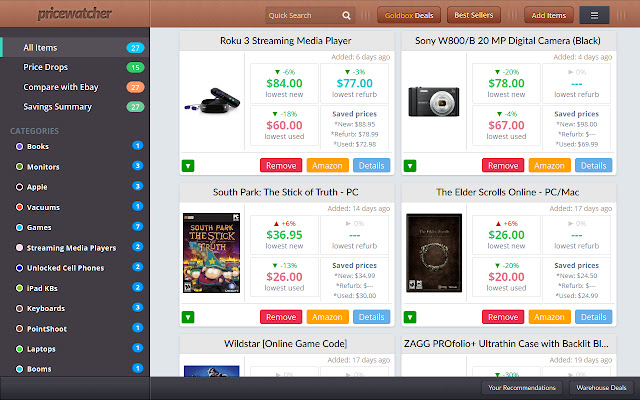Open Sony W800/B camera on Amazon
Screen dimensions: 640x400
coord(549,165)
